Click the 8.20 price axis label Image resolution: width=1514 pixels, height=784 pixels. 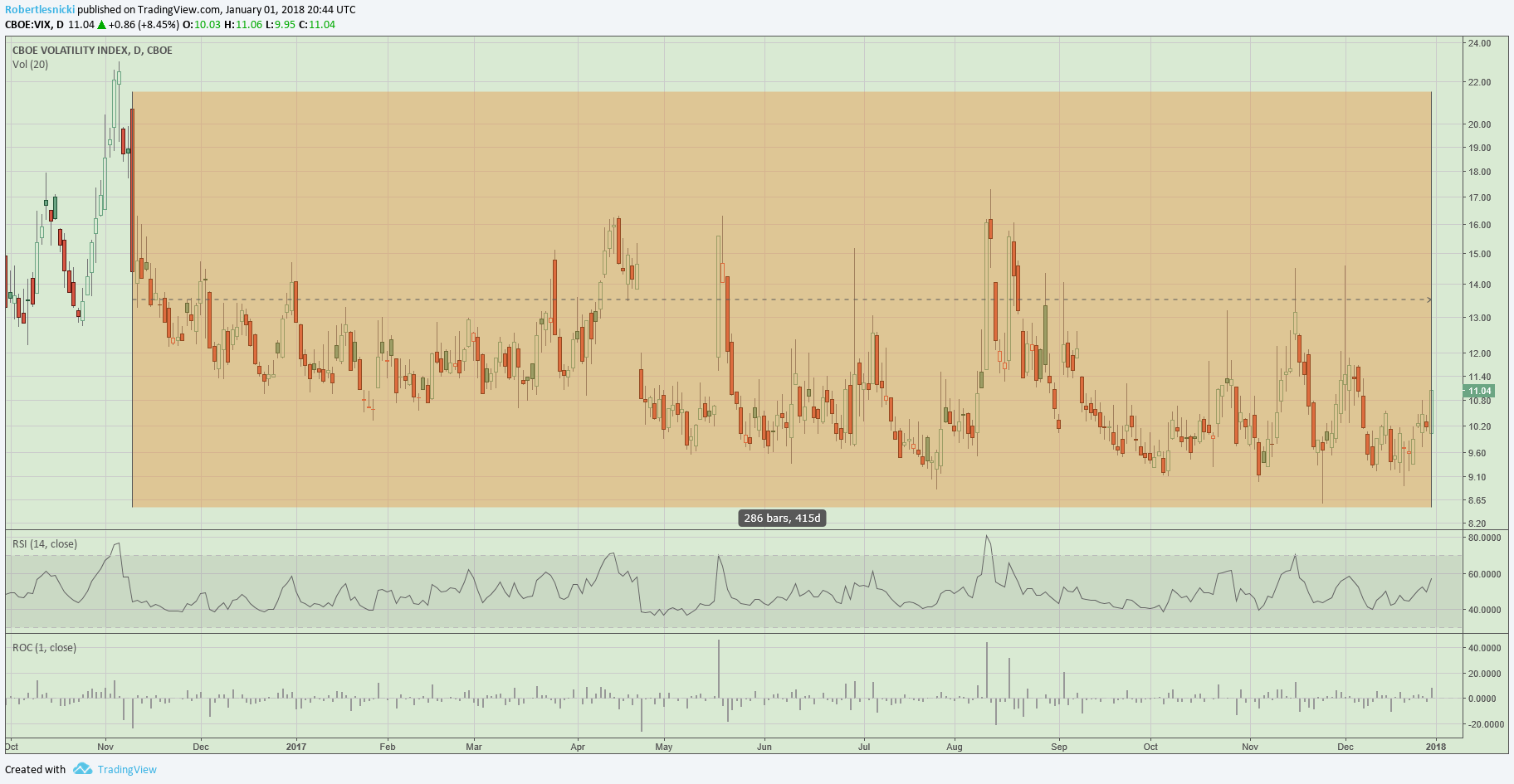pyautogui.click(x=1477, y=523)
